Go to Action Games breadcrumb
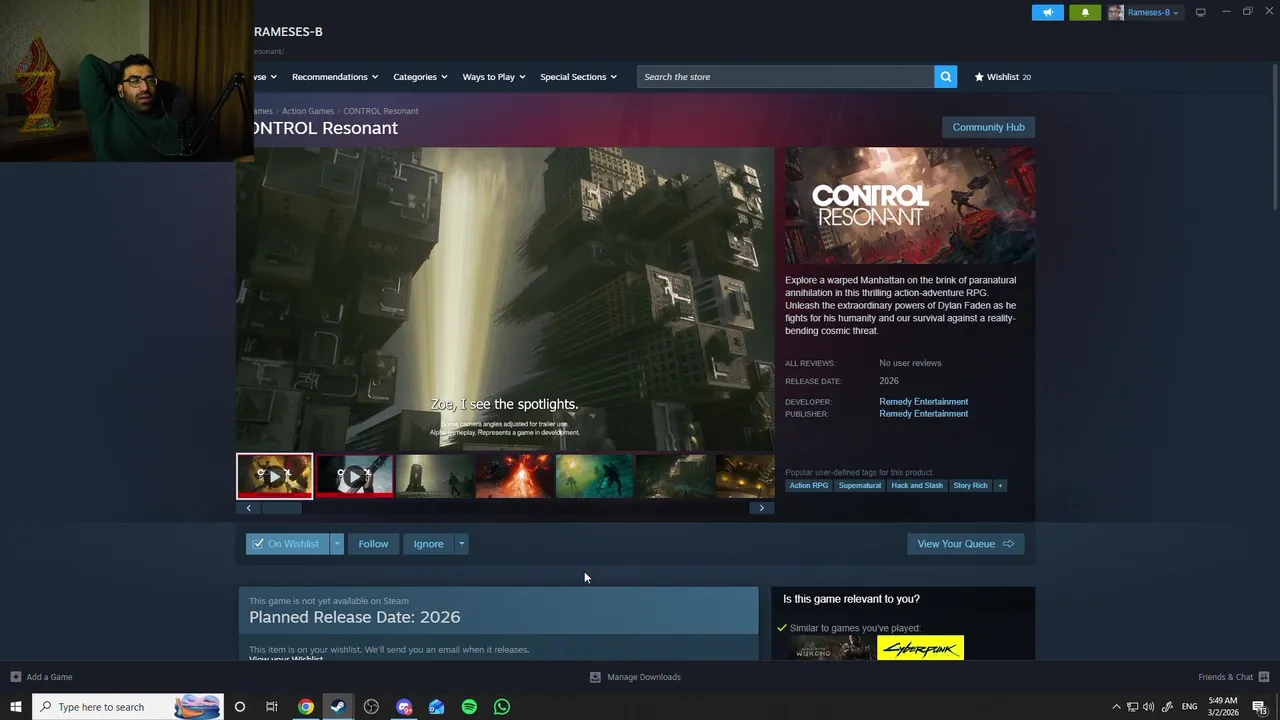The width and height of the screenshot is (1280, 720). (x=308, y=111)
